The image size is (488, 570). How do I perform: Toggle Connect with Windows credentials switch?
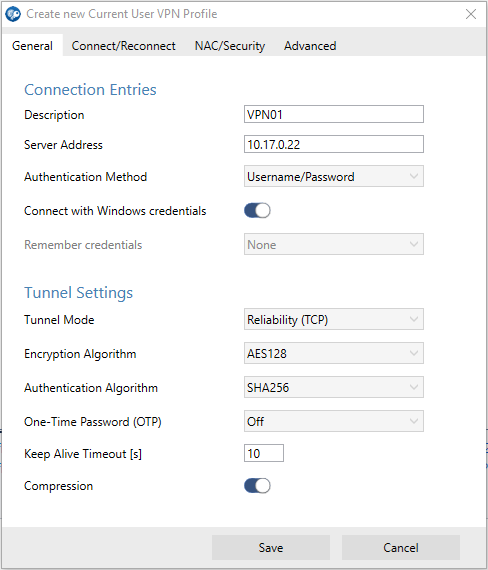pyautogui.click(x=257, y=210)
